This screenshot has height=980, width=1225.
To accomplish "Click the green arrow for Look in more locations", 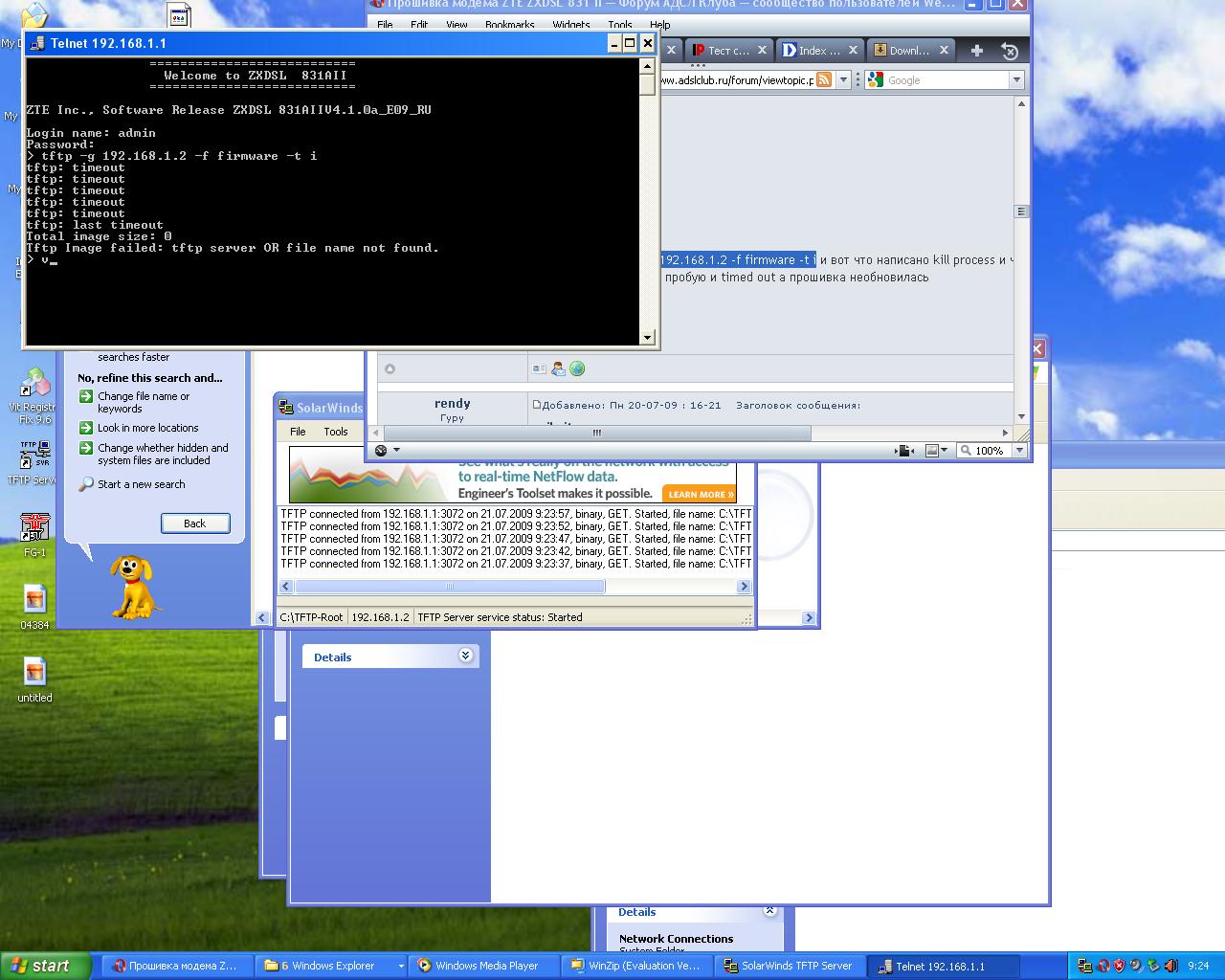I will 86,428.
